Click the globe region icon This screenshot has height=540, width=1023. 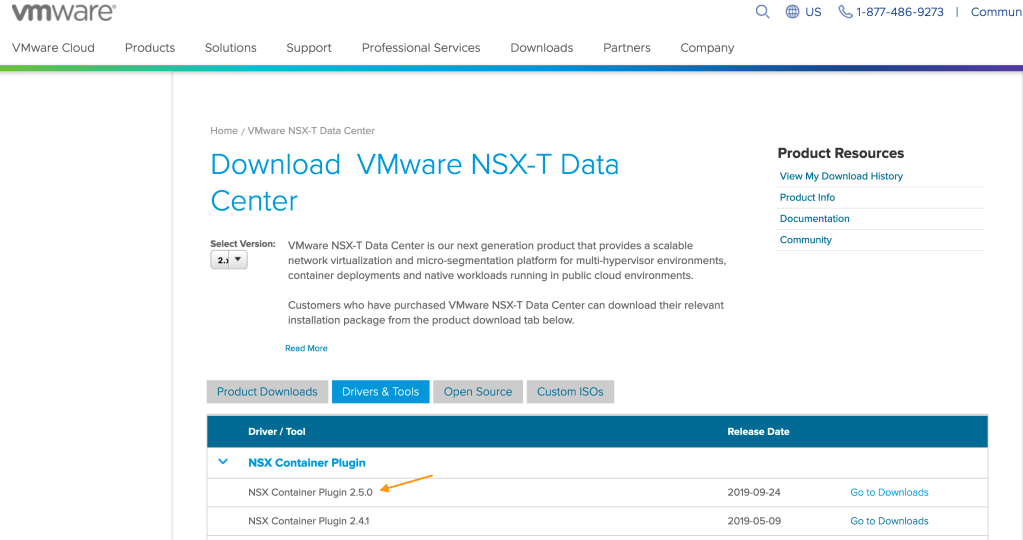(792, 12)
